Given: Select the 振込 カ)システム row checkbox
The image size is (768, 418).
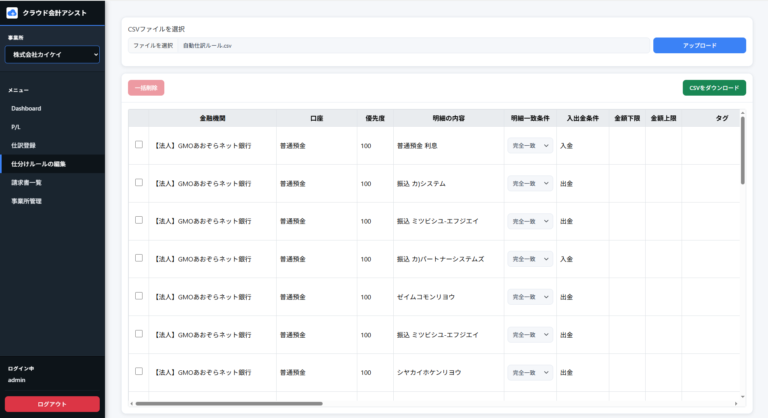Looking at the screenshot, I should [x=139, y=183].
